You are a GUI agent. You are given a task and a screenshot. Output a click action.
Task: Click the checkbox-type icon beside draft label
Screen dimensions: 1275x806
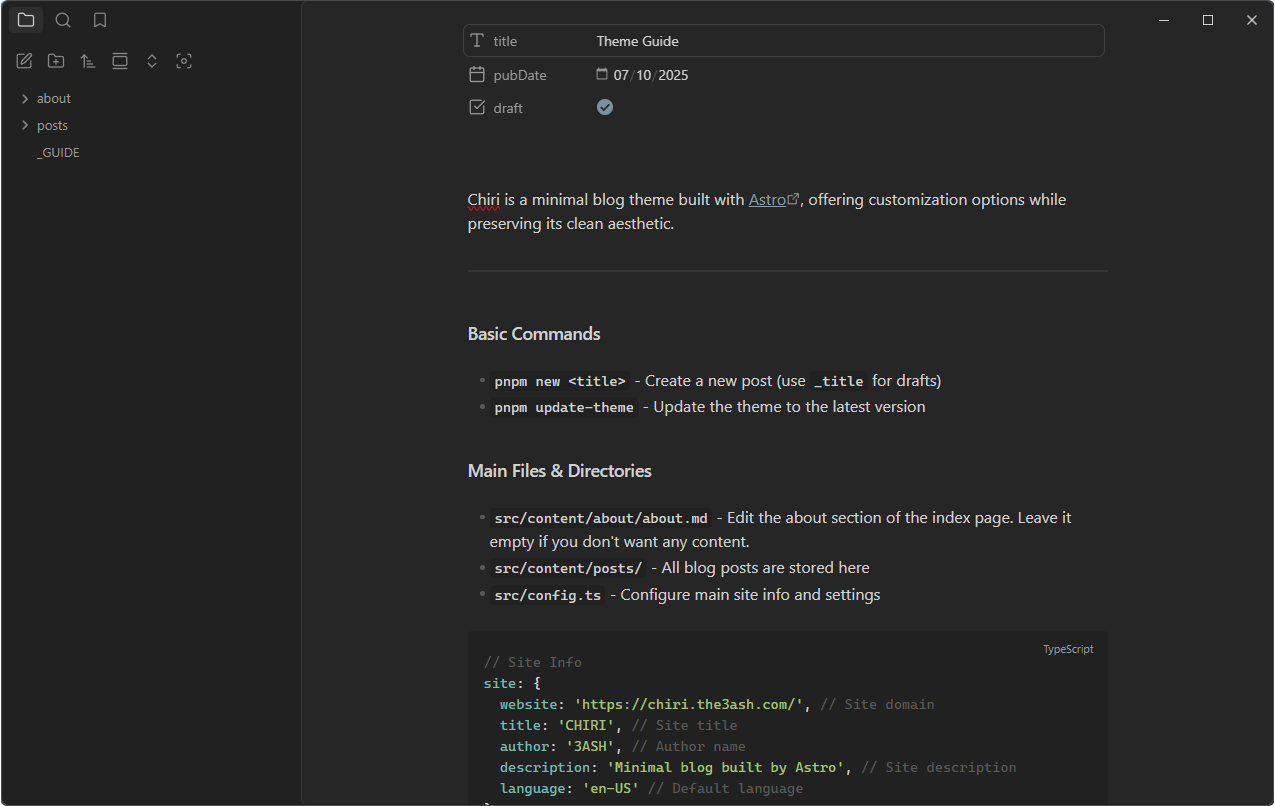[477, 107]
